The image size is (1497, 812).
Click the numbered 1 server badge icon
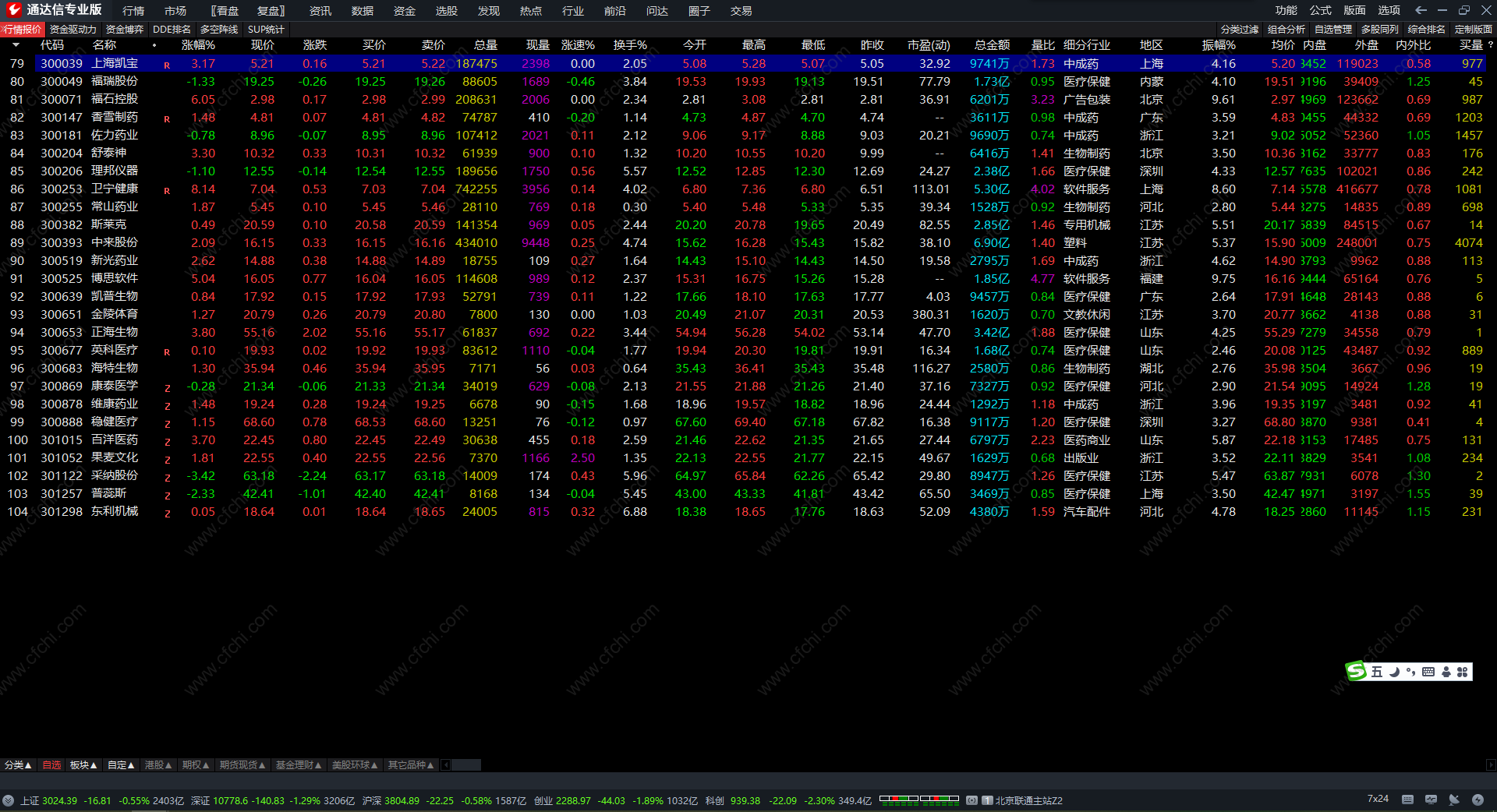click(987, 800)
